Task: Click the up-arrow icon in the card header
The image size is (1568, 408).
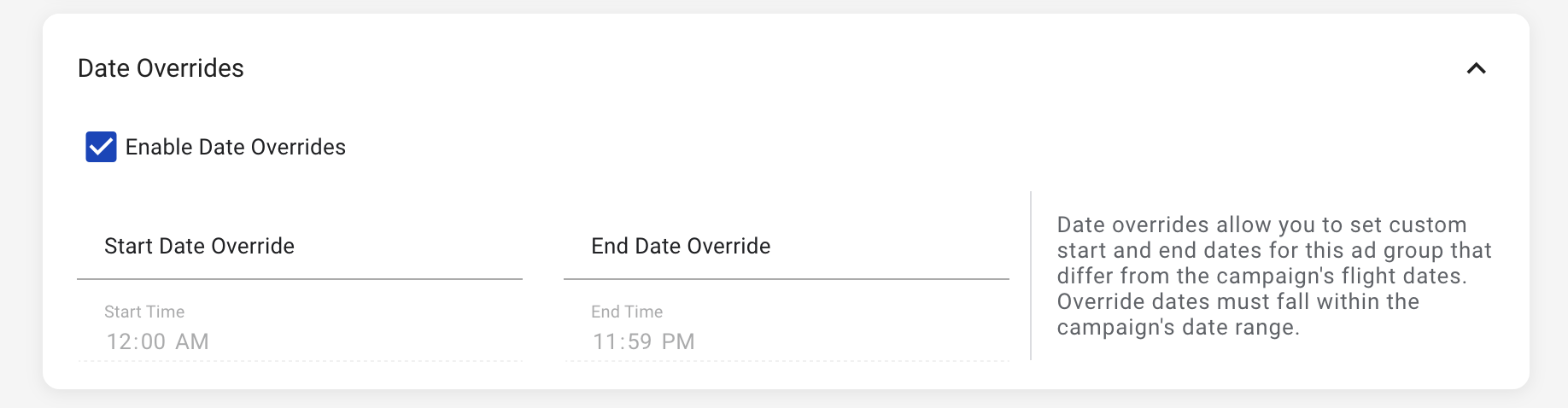Action: (x=1476, y=68)
